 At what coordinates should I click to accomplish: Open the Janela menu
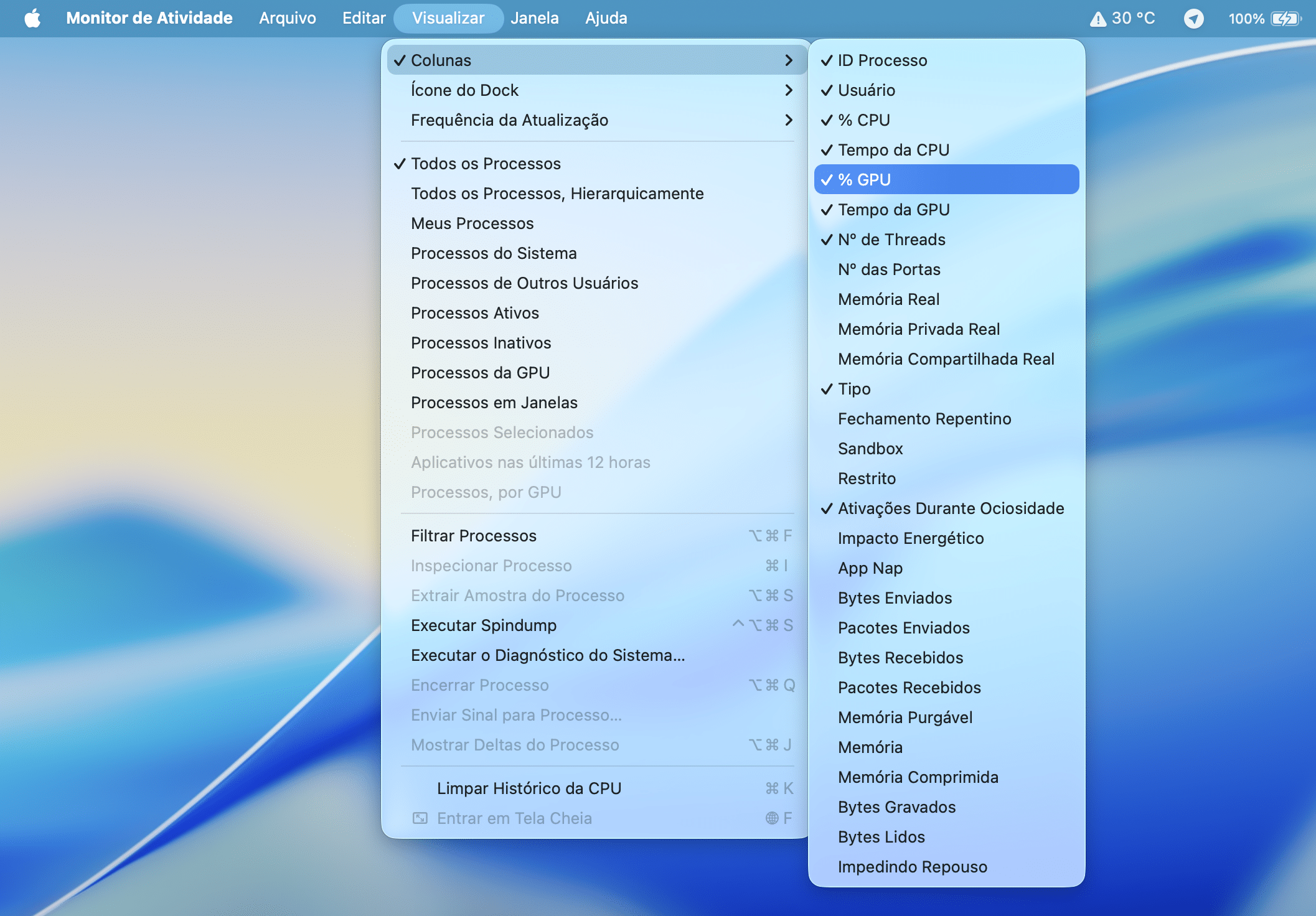click(x=534, y=18)
